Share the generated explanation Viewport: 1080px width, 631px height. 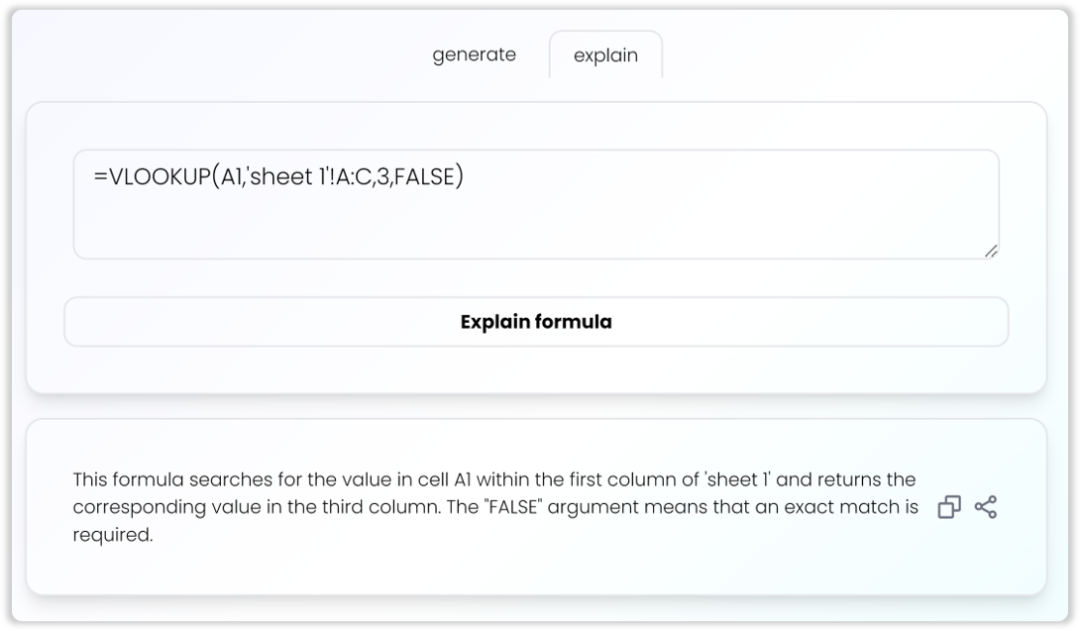click(986, 507)
